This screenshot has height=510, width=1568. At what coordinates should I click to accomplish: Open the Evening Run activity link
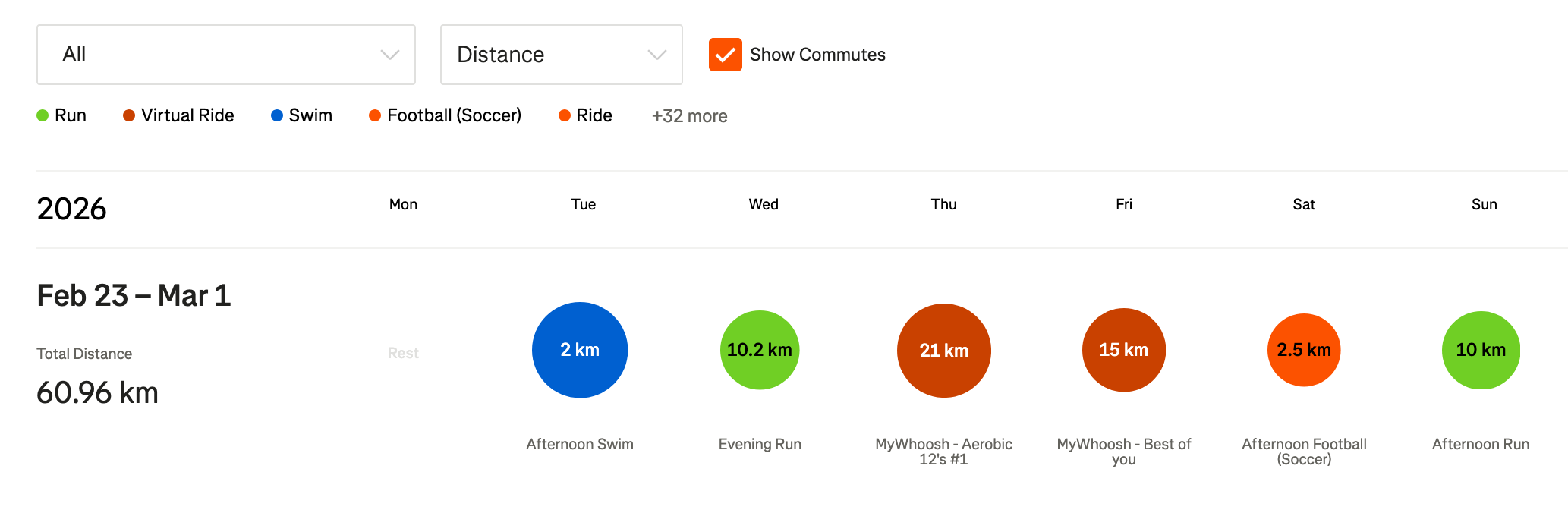(760, 444)
